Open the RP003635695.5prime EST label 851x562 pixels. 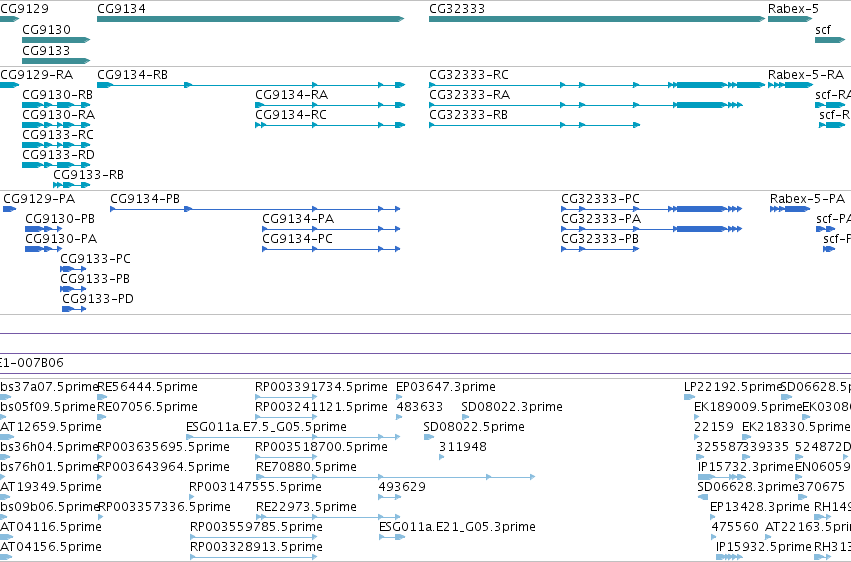coord(163,447)
